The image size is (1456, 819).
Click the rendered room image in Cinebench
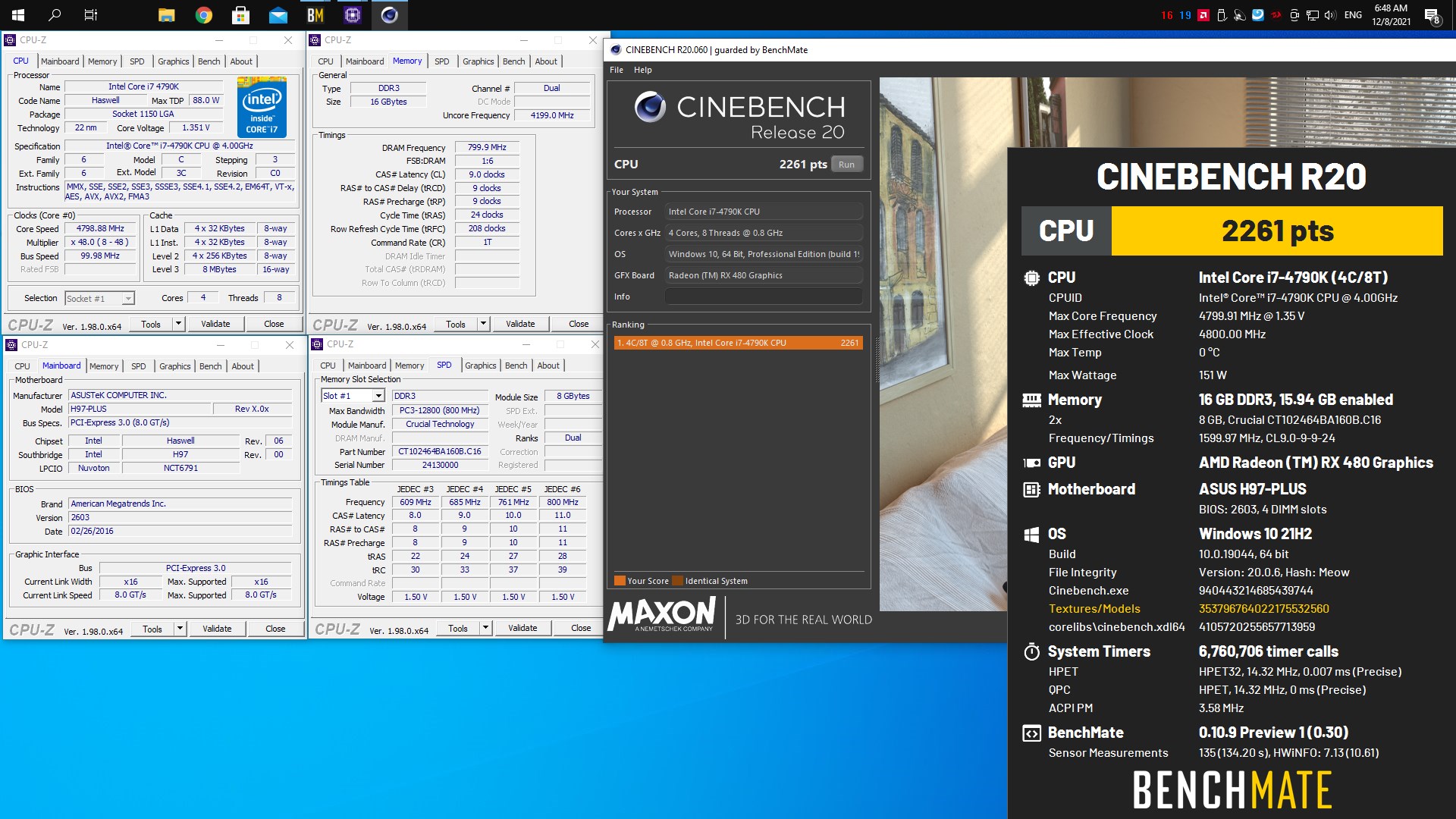(x=943, y=344)
